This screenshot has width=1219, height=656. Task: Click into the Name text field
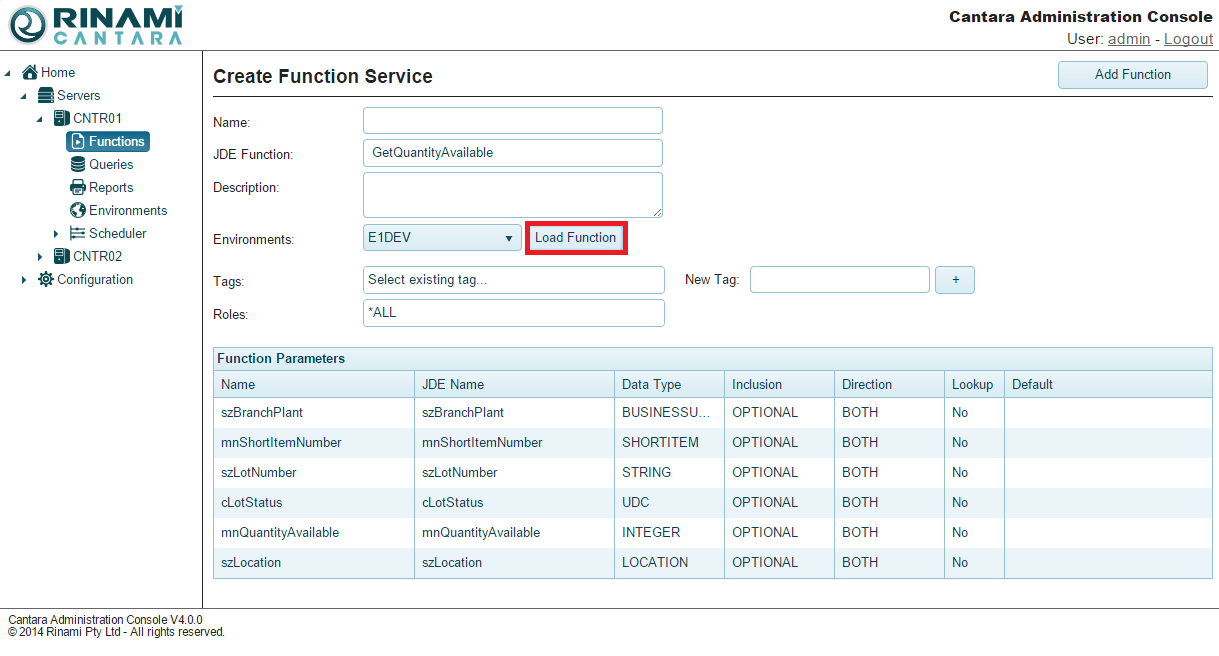pos(512,121)
